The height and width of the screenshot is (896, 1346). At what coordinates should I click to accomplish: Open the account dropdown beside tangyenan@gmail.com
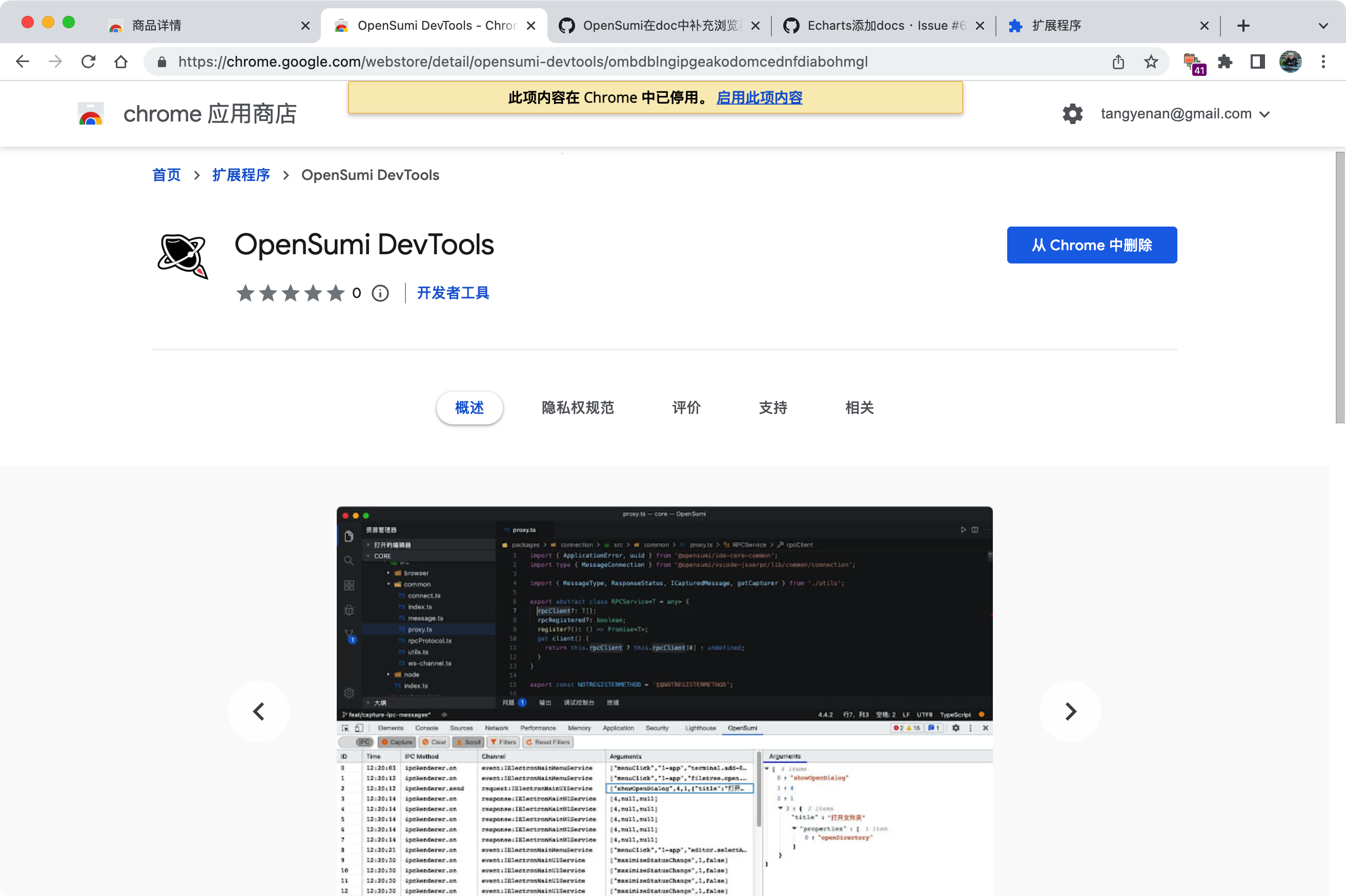coord(1266,113)
